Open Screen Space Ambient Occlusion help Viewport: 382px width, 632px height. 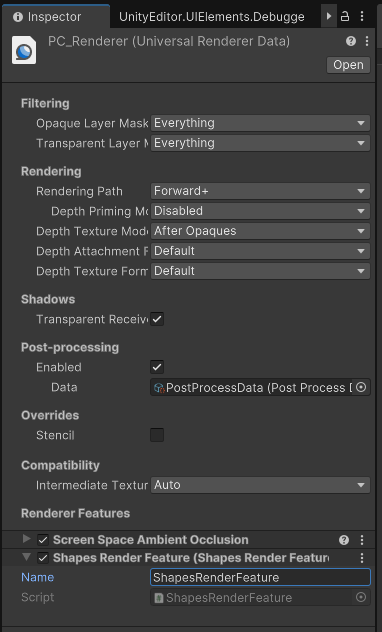pos(344,540)
